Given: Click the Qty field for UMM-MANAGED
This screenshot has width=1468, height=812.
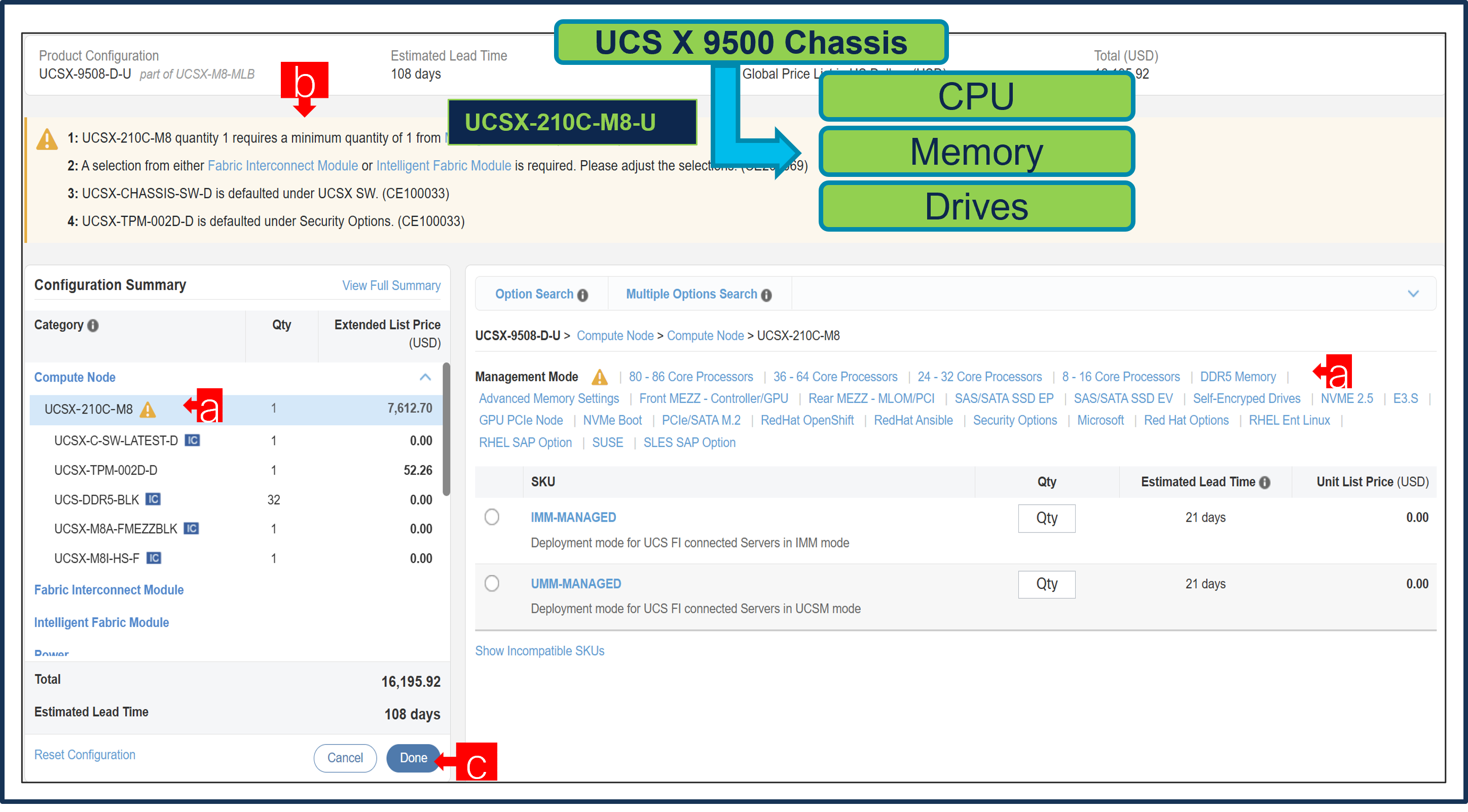Looking at the screenshot, I should [1047, 584].
